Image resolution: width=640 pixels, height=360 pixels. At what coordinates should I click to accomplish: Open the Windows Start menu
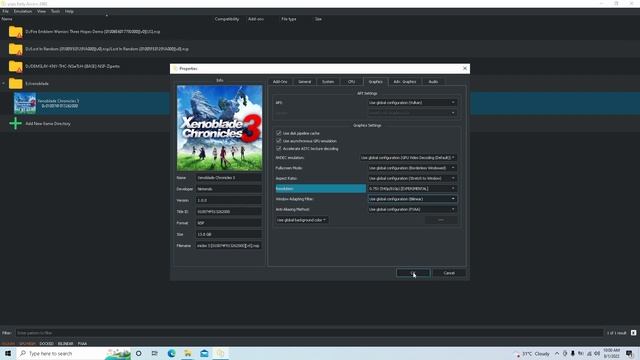tap(8, 353)
